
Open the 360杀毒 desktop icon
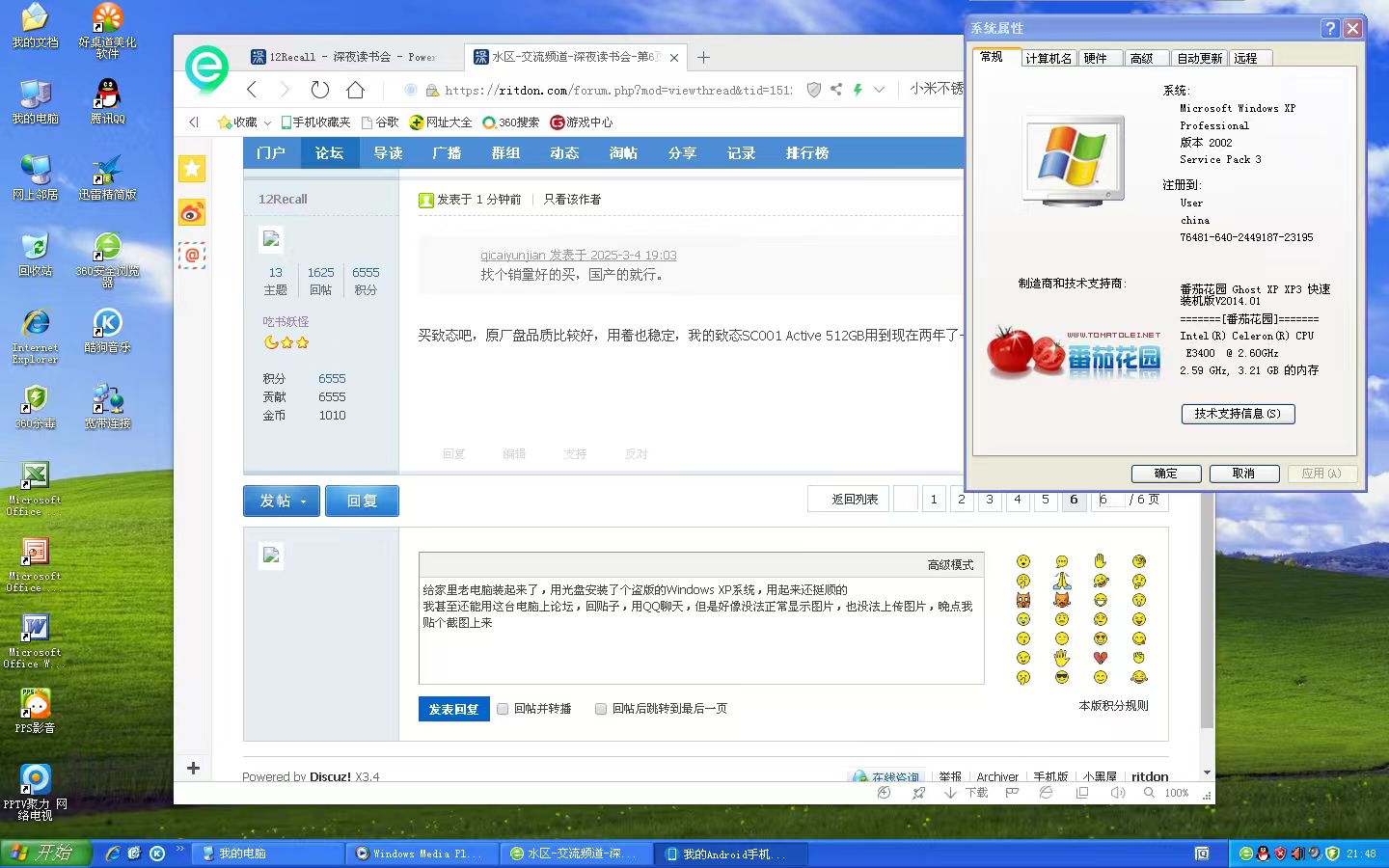[x=36, y=405]
